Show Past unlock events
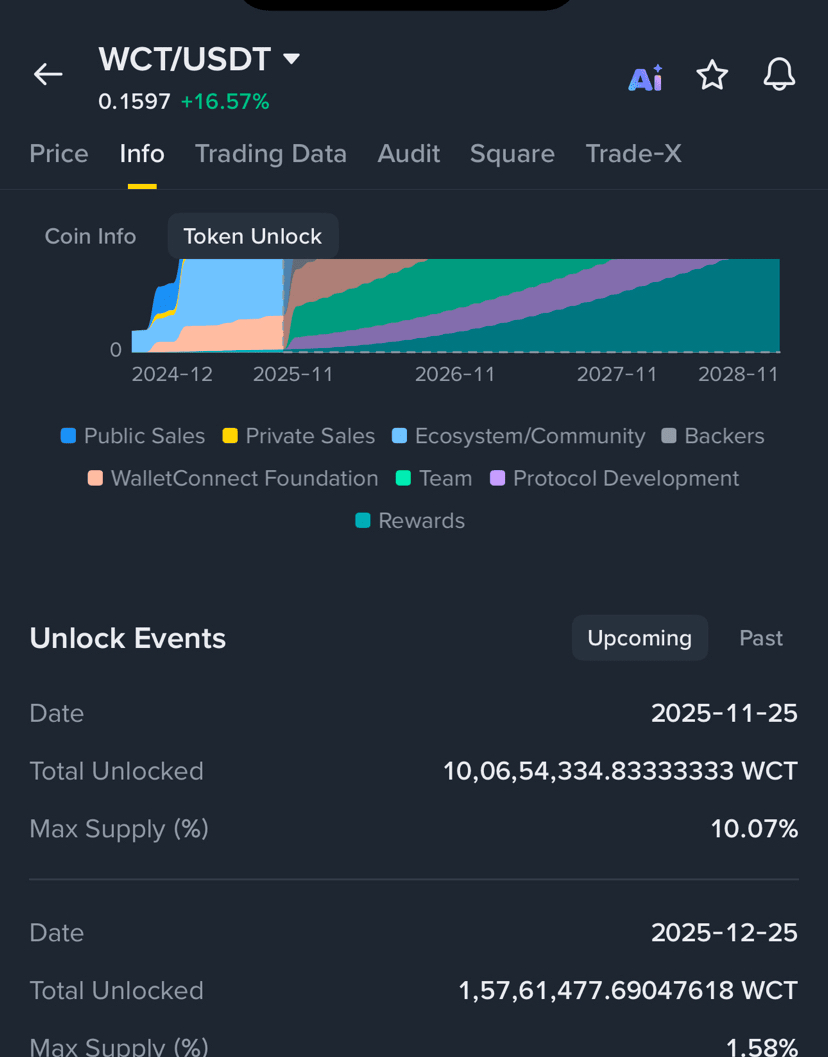 (760, 638)
